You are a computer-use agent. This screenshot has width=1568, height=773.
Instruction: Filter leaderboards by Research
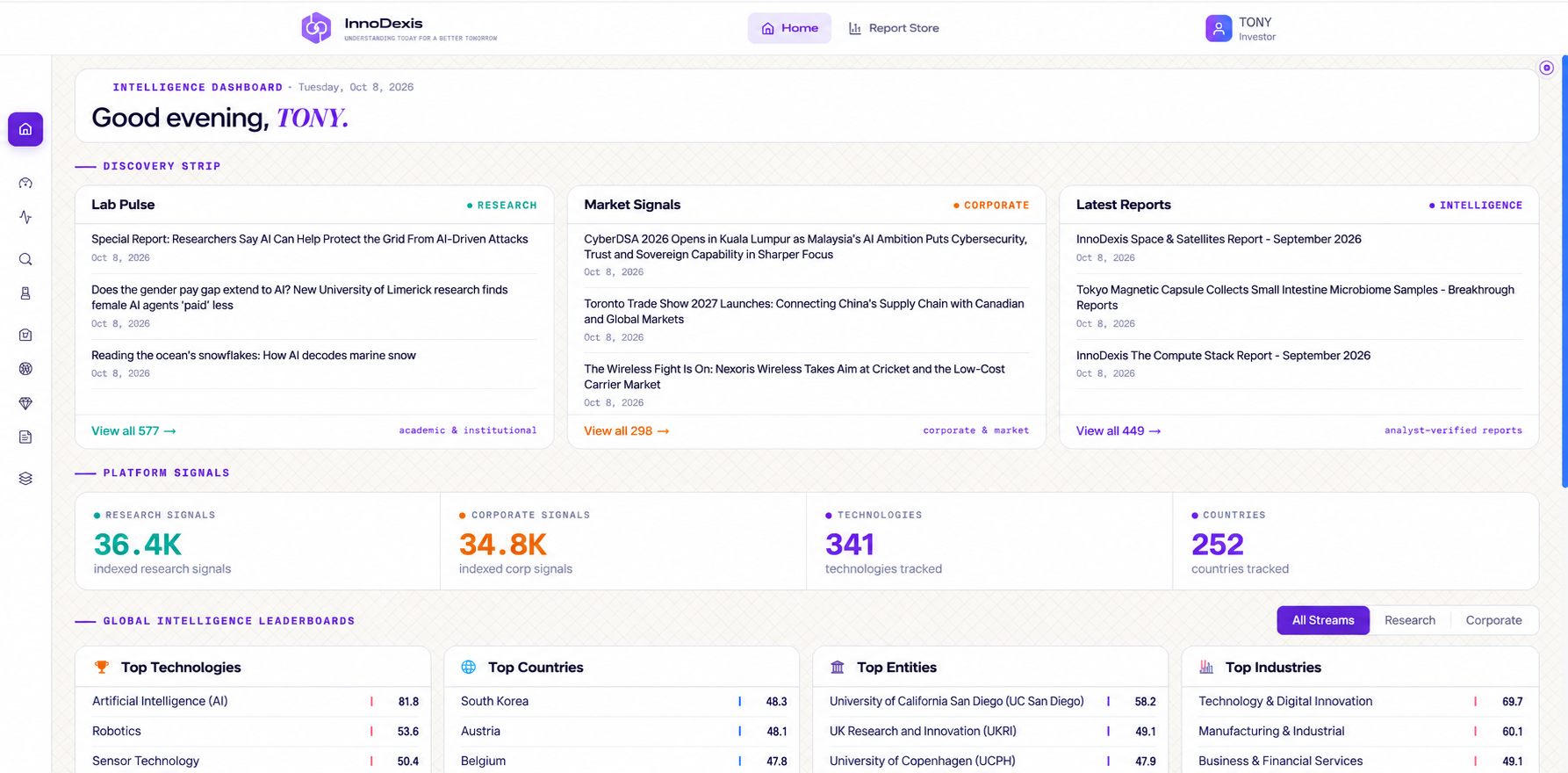1410,620
